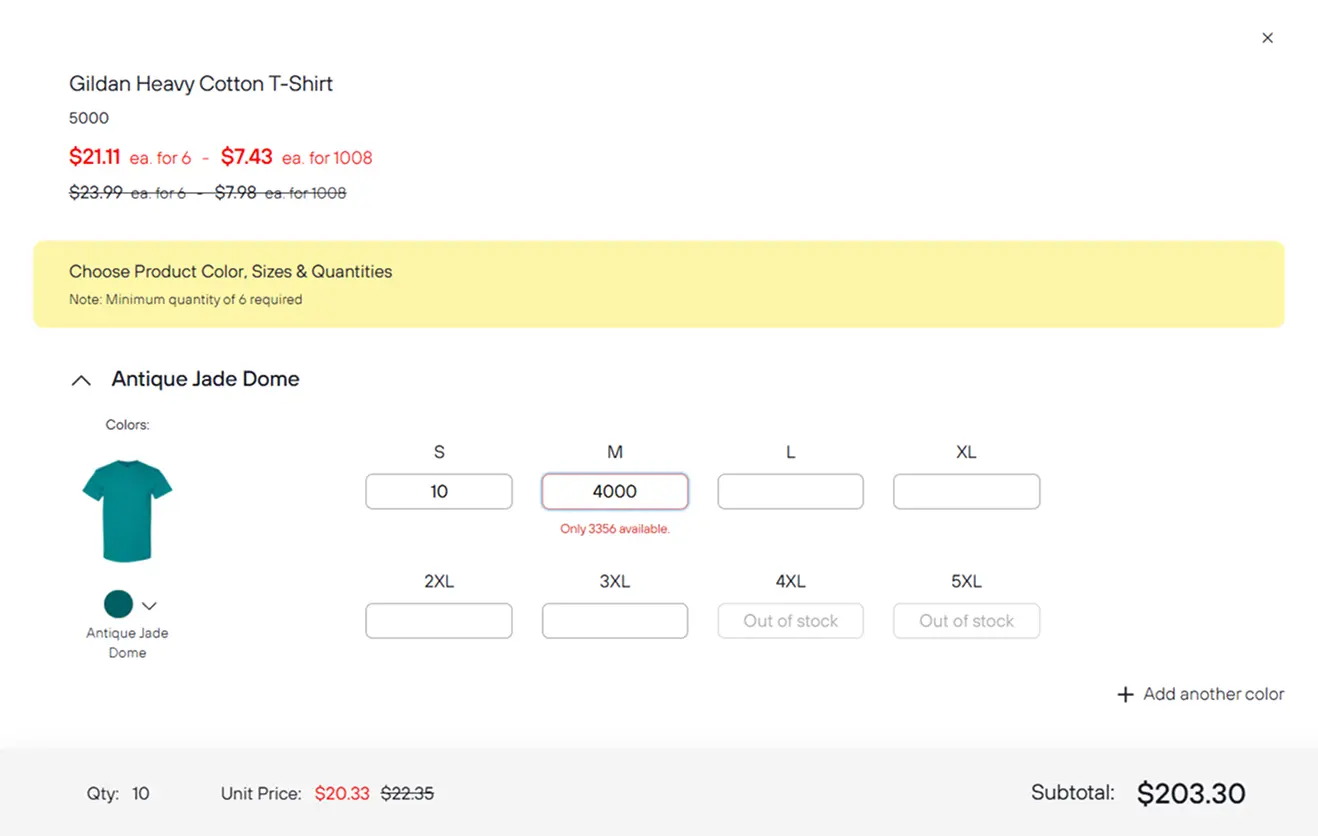Click the 3XL size quantity field
The image size is (1318, 836).
click(615, 620)
